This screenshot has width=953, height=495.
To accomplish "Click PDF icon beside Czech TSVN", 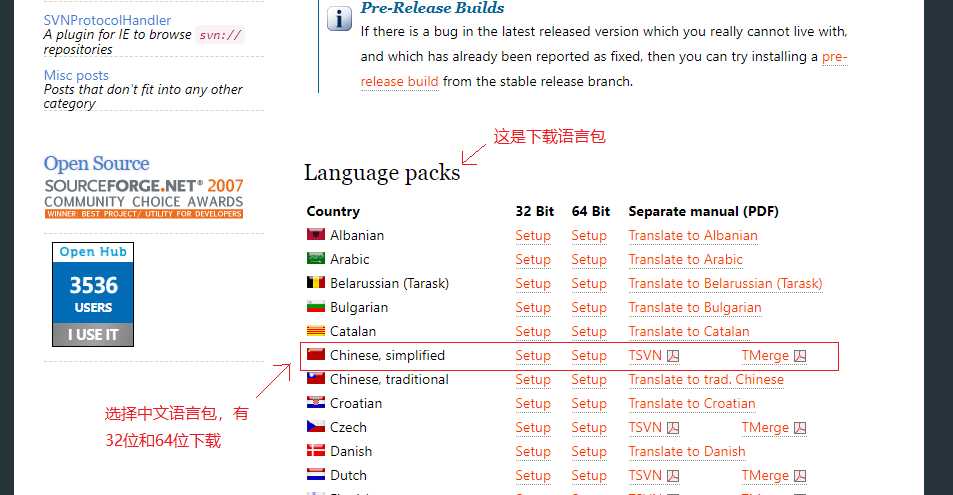I will coord(673,428).
